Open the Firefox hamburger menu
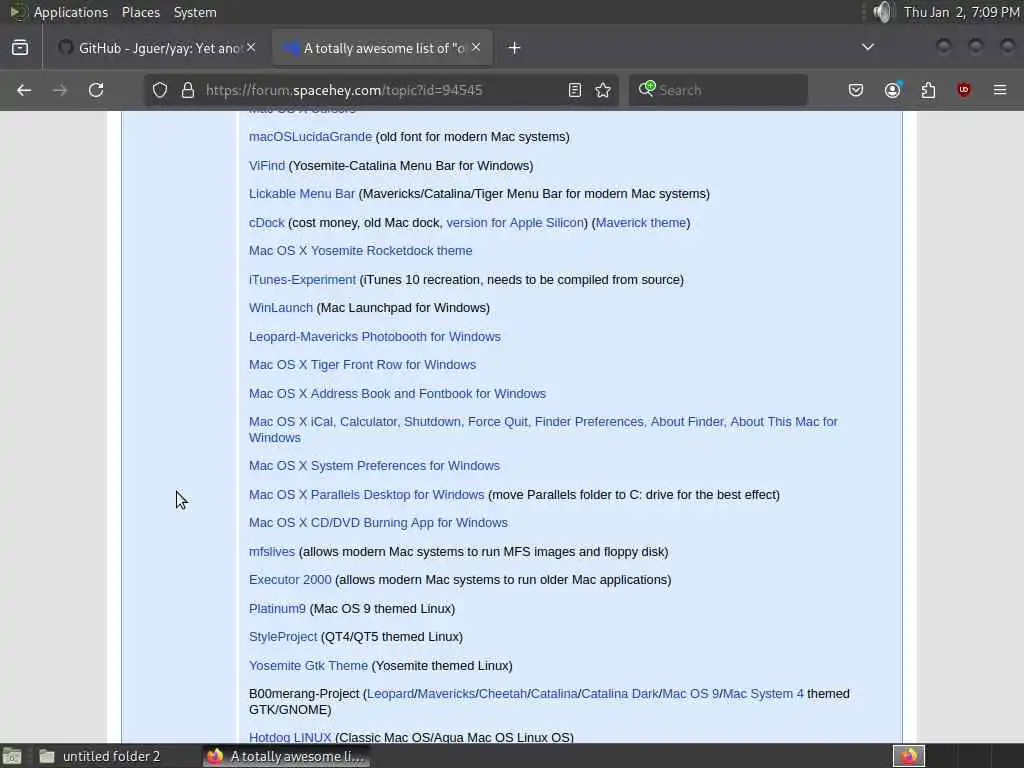Viewport: 1024px width, 768px height. 1000,90
